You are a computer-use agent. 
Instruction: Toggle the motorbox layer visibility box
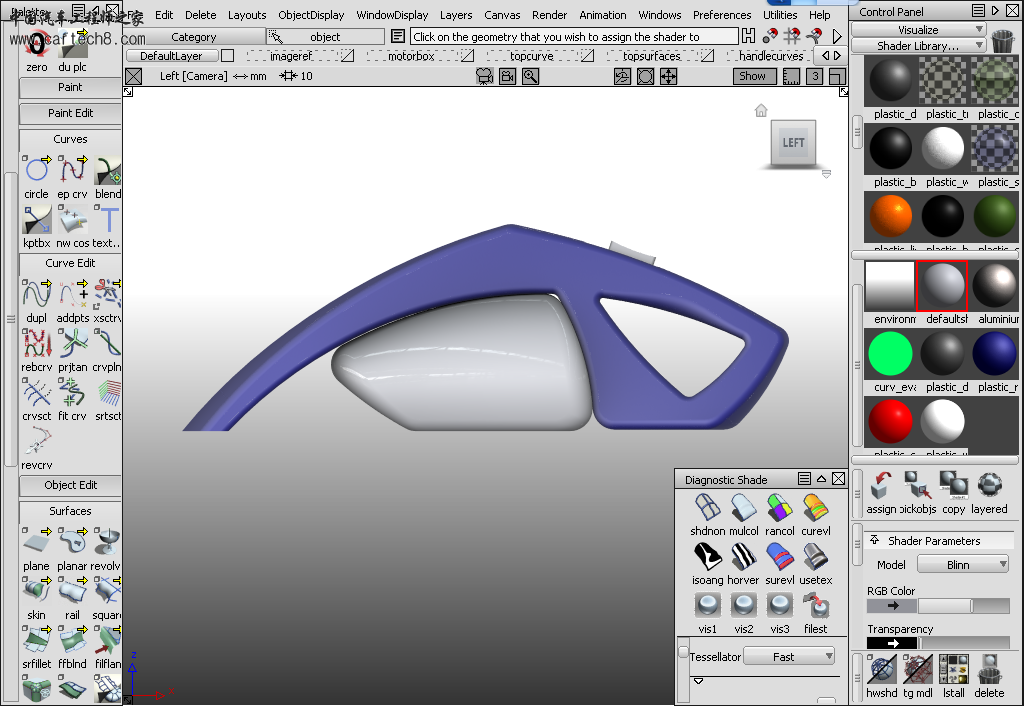coord(468,56)
